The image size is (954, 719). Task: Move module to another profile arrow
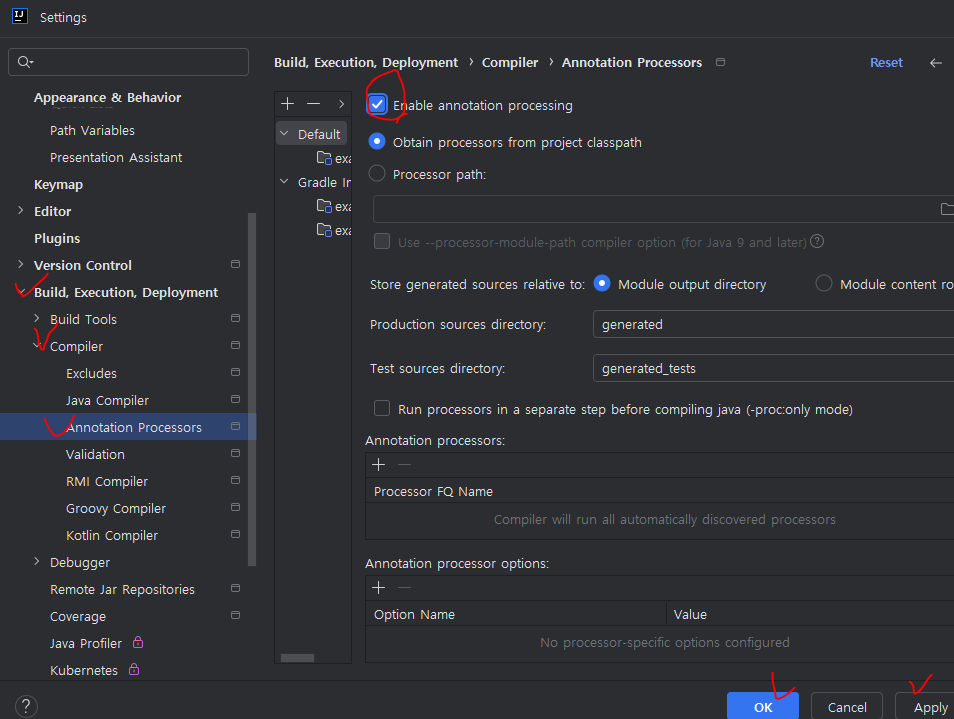(x=341, y=104)
